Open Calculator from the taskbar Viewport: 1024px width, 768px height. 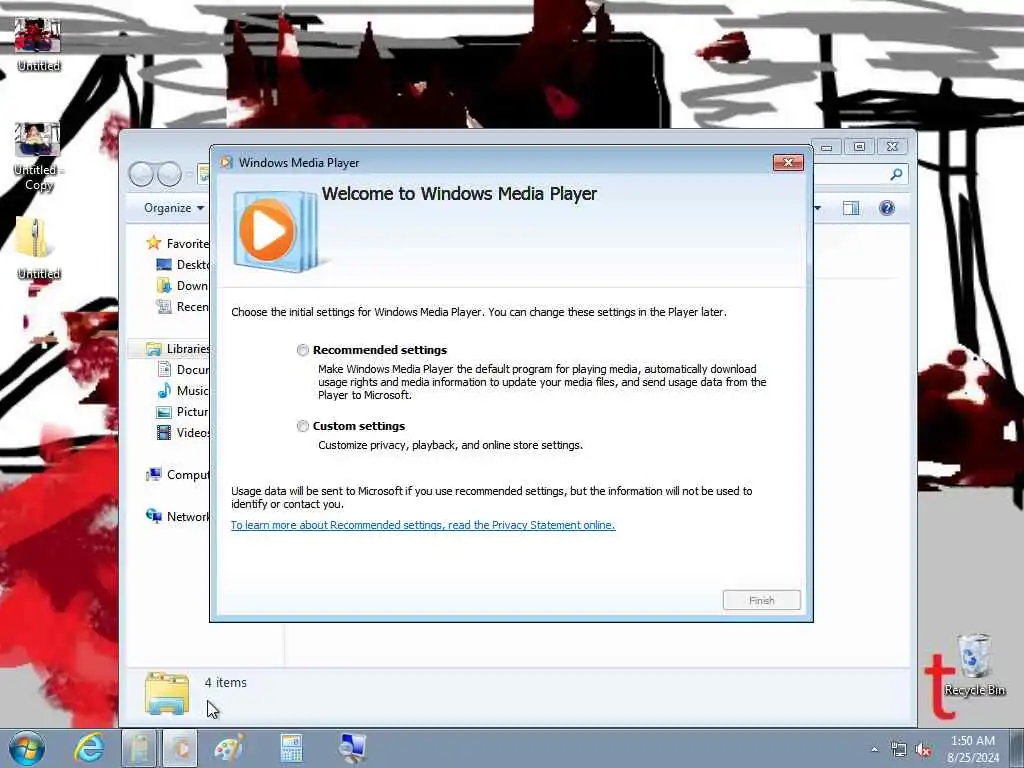coord(291,748)
